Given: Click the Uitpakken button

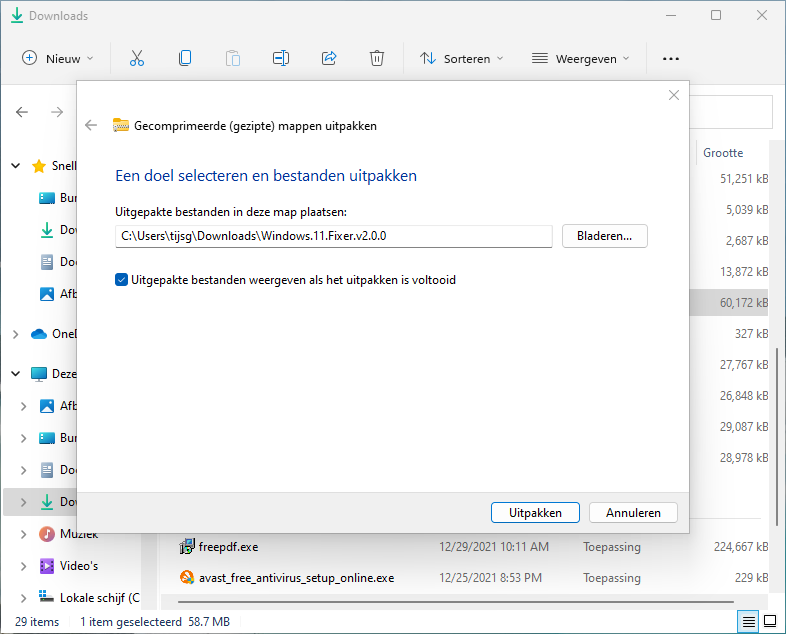Looking at the screenshot, I should [535, 512].
